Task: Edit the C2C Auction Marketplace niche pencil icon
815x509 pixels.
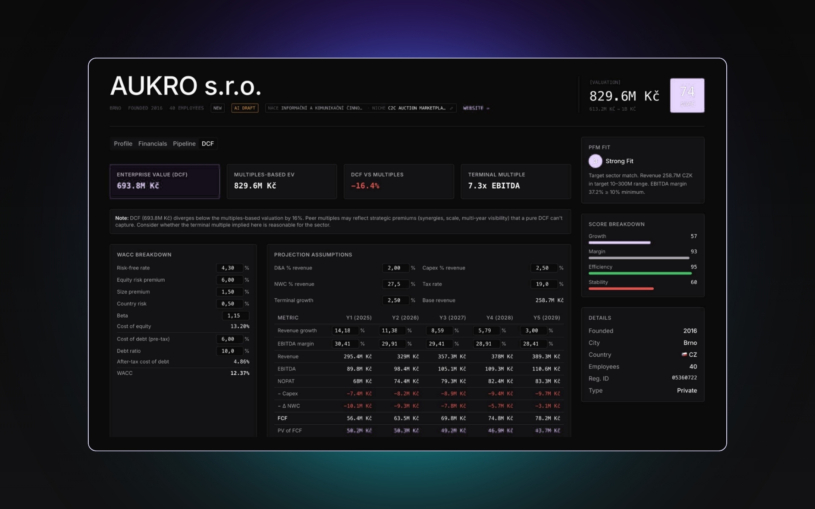Action: pyautogui.click(x=451, y=108)
